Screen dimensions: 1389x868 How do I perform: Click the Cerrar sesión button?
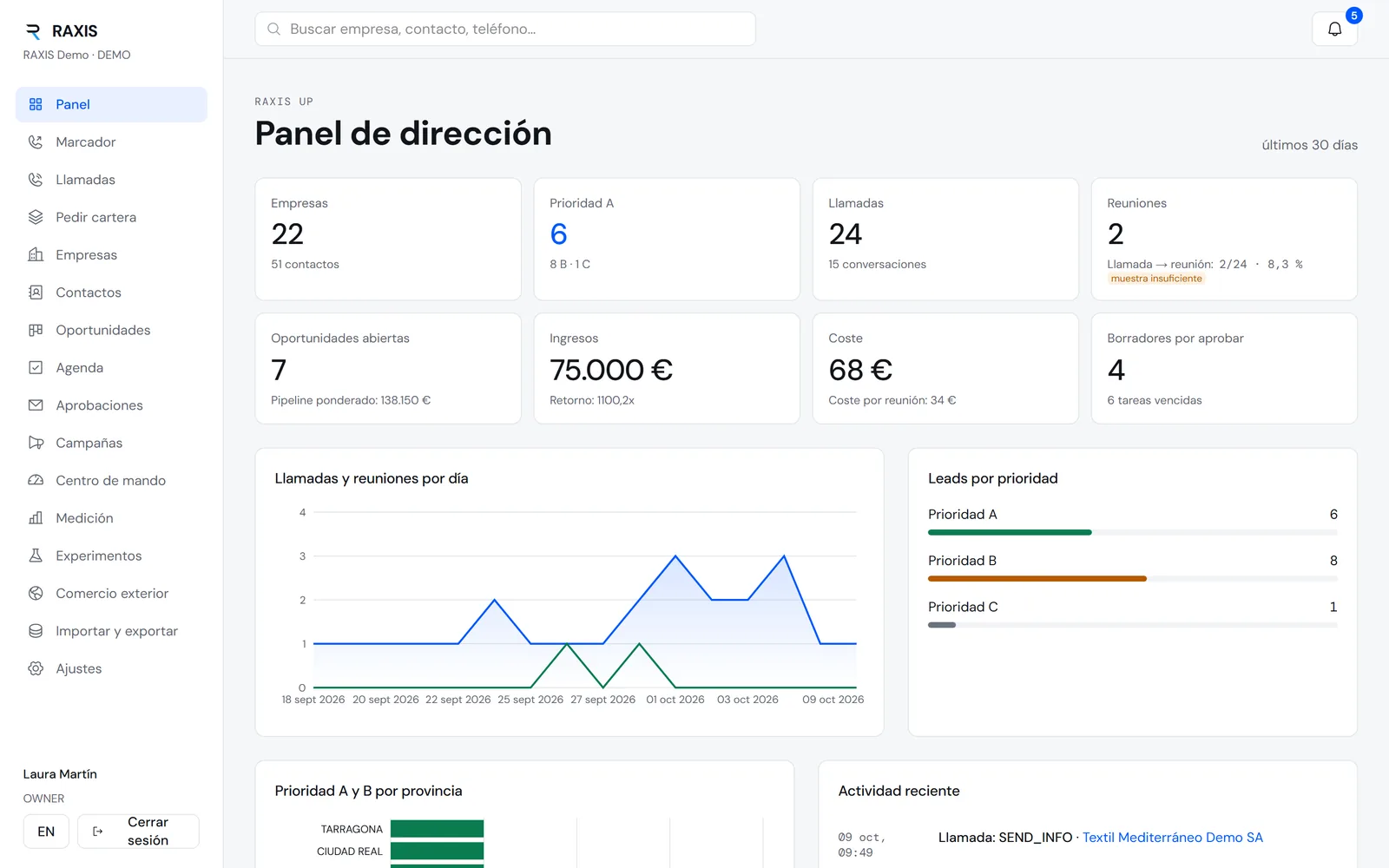point(138,832)
